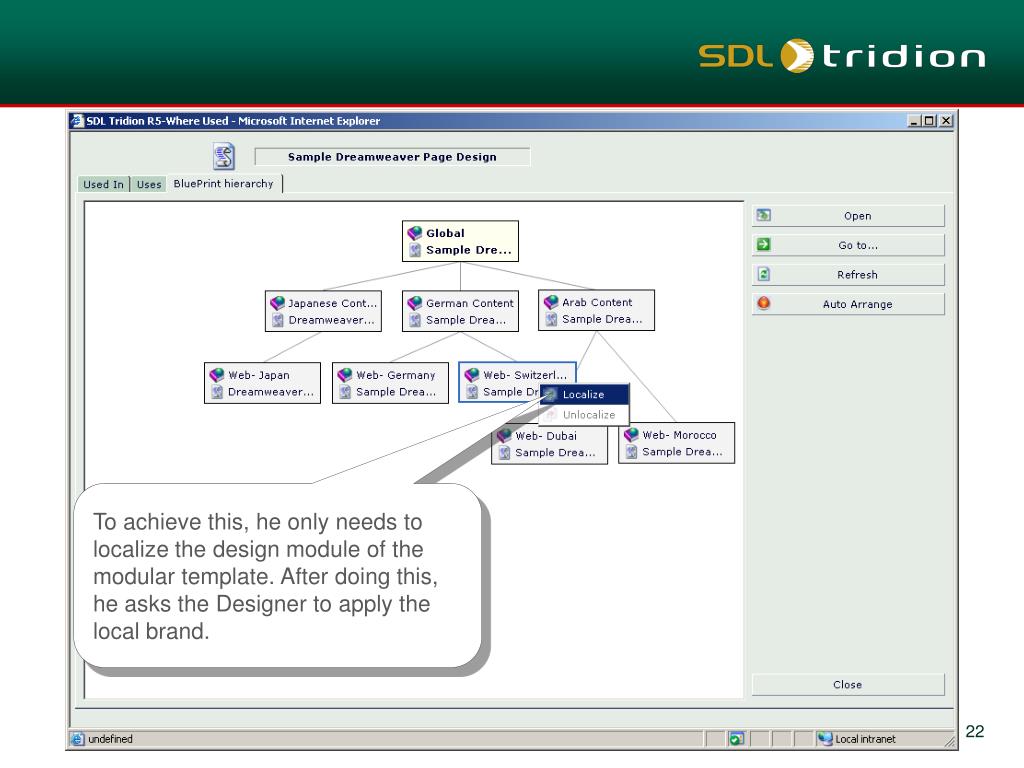This screenshot has width=1024, height=768.
Task: Click the Sample Dreamweaver Page Design document icon
Action: click(224, 157)
